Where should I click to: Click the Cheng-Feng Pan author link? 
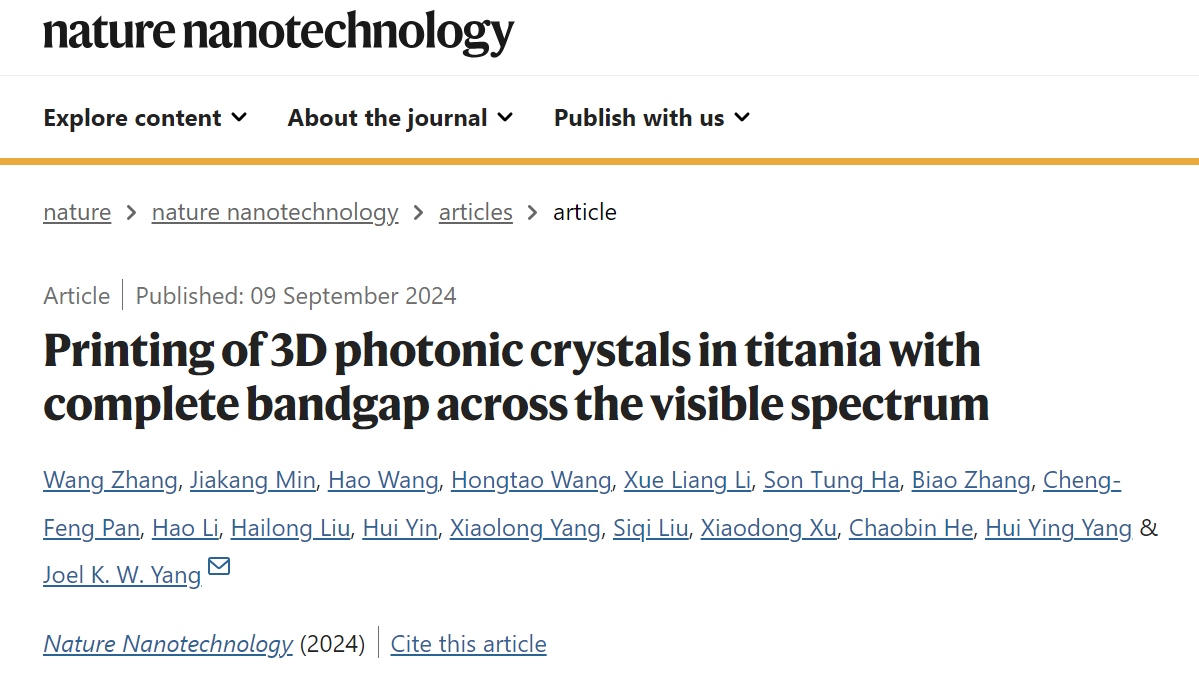coord(1082,480)
